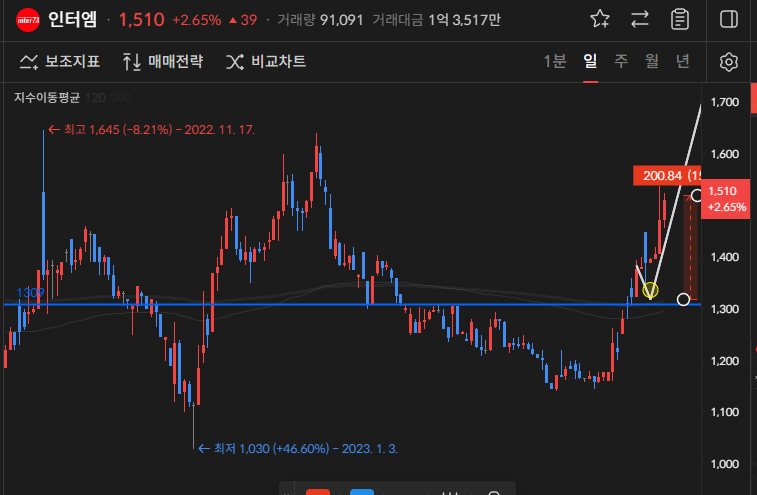Click the red inter-M stock logo
The width and height of the screenshot is (757, 495).
point(28,20)
